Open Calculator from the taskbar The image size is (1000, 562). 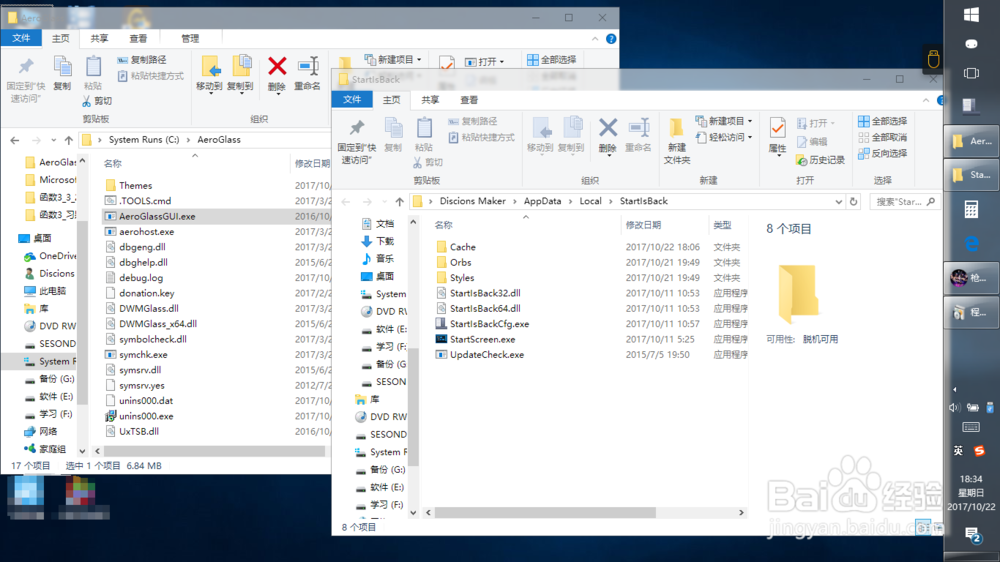coord(970,210)
